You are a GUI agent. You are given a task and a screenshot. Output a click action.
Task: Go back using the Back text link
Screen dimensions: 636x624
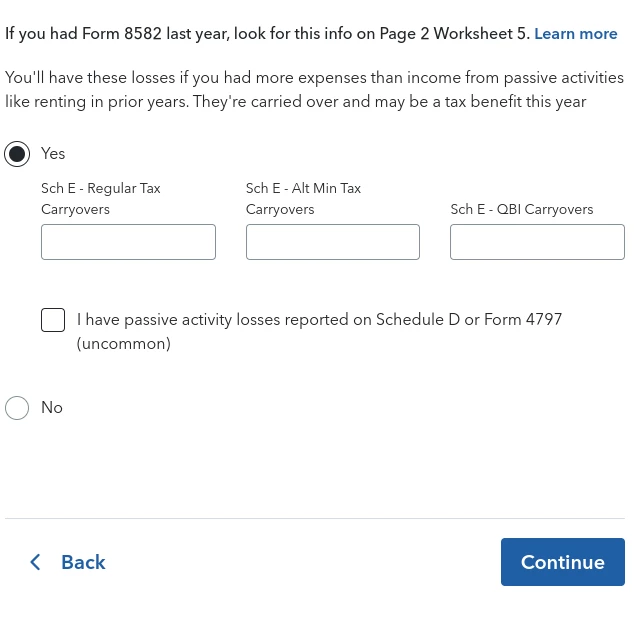pos(83,562)
